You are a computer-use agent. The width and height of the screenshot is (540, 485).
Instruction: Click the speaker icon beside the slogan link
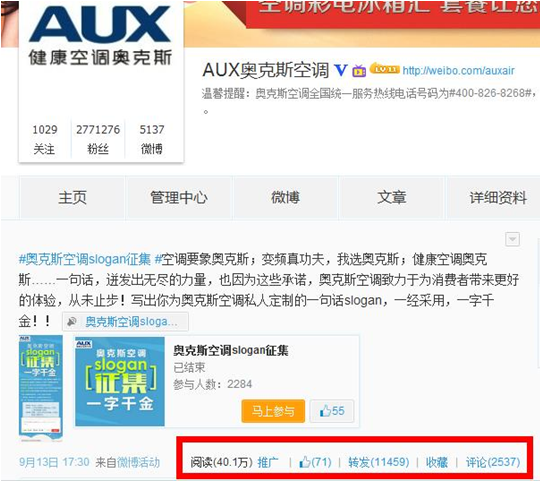point(71,322)
